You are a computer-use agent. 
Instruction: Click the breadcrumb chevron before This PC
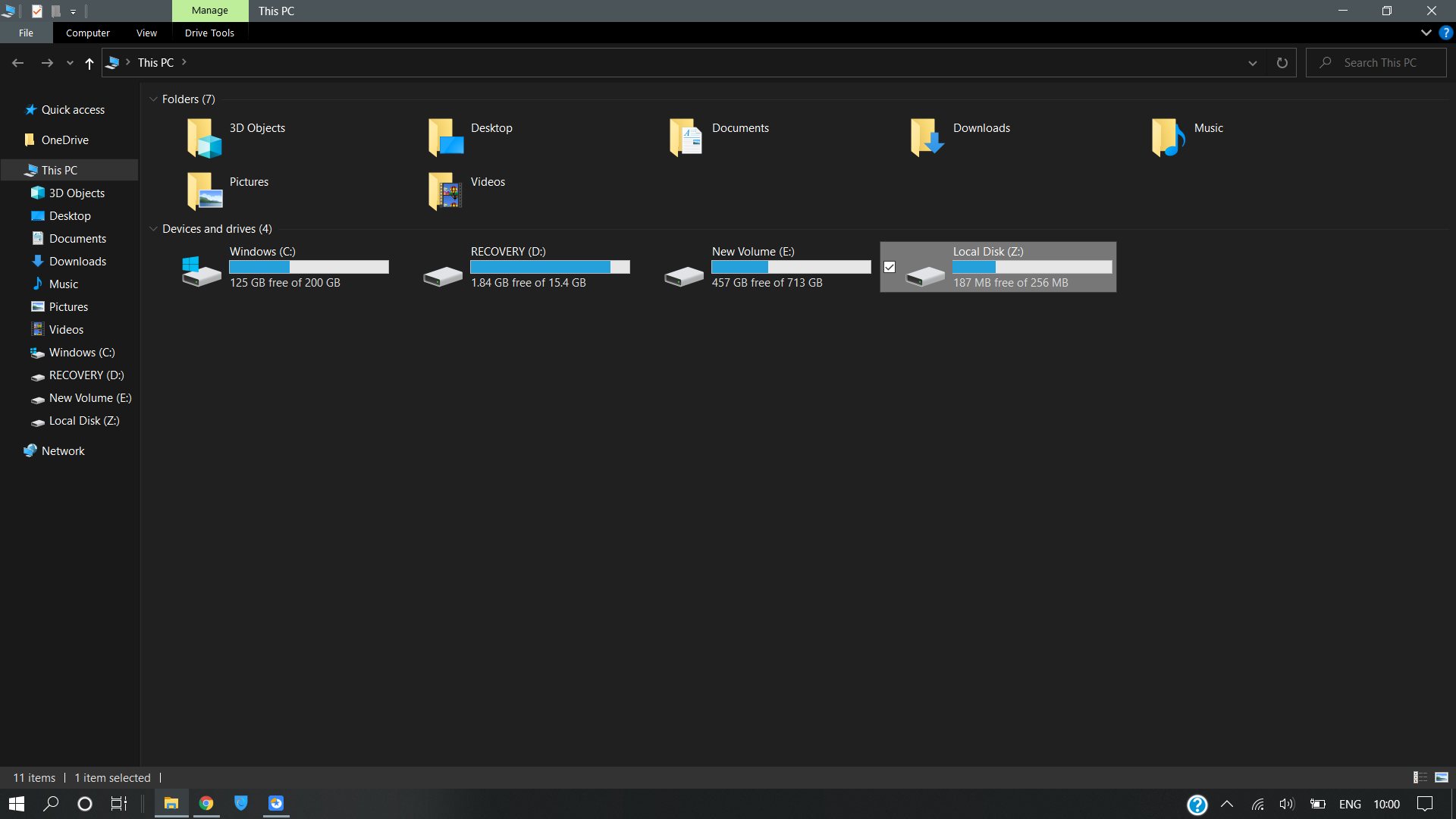click(x=128, y=62)
